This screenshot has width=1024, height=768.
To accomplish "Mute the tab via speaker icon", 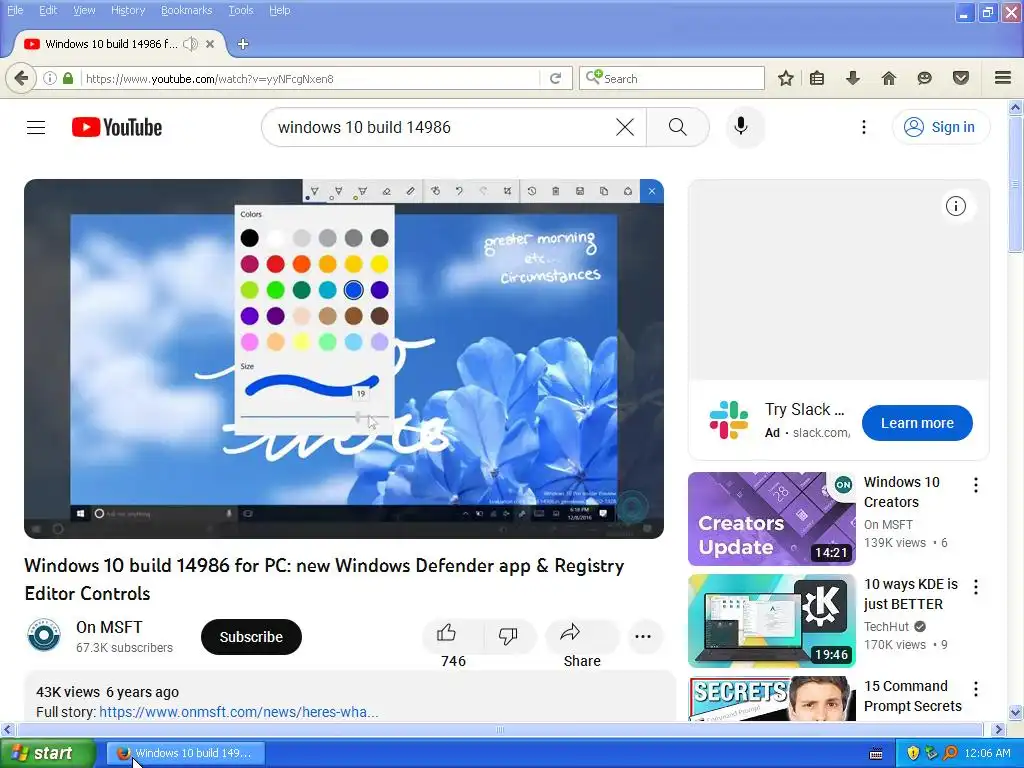I will (190, 44).
